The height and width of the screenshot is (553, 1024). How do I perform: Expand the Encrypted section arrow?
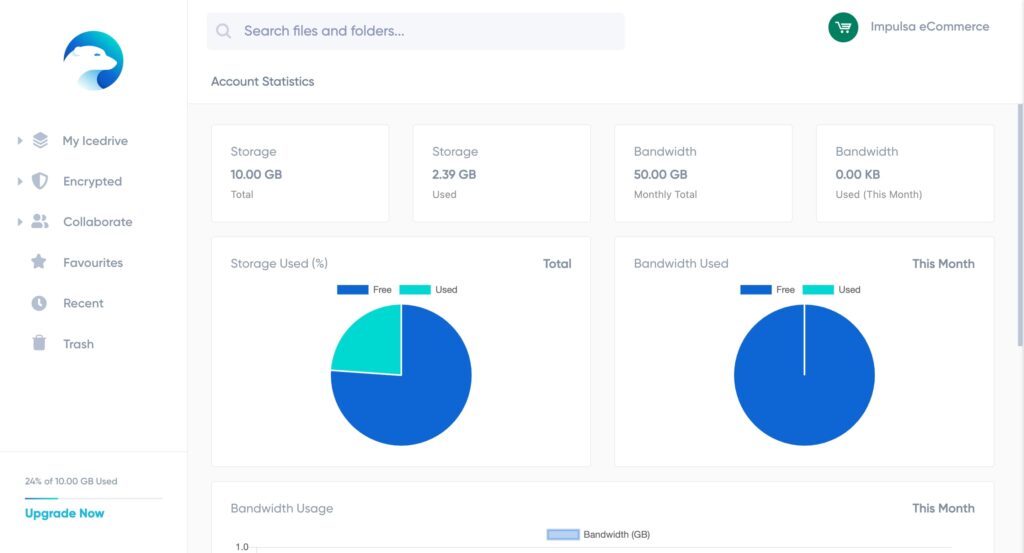pyautogui.click(x=20, y=181)
